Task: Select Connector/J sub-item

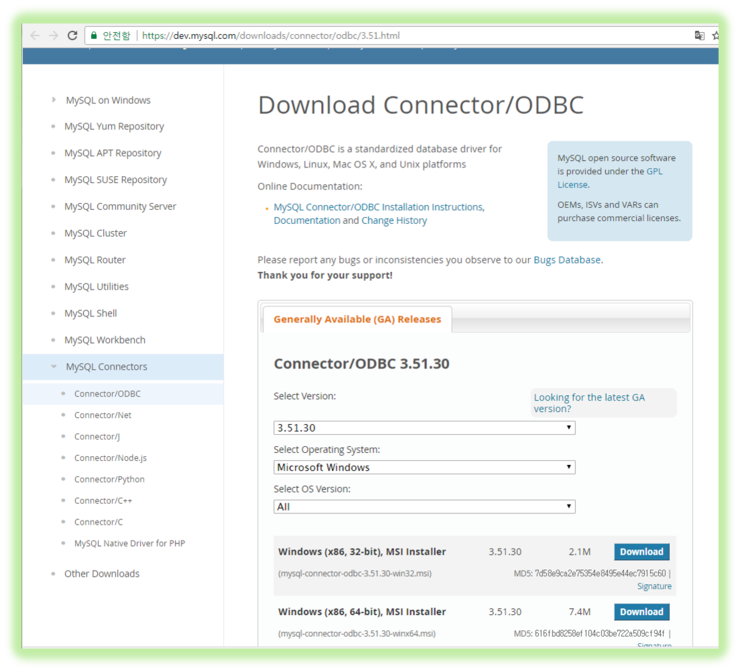Action: pos(97,437)
